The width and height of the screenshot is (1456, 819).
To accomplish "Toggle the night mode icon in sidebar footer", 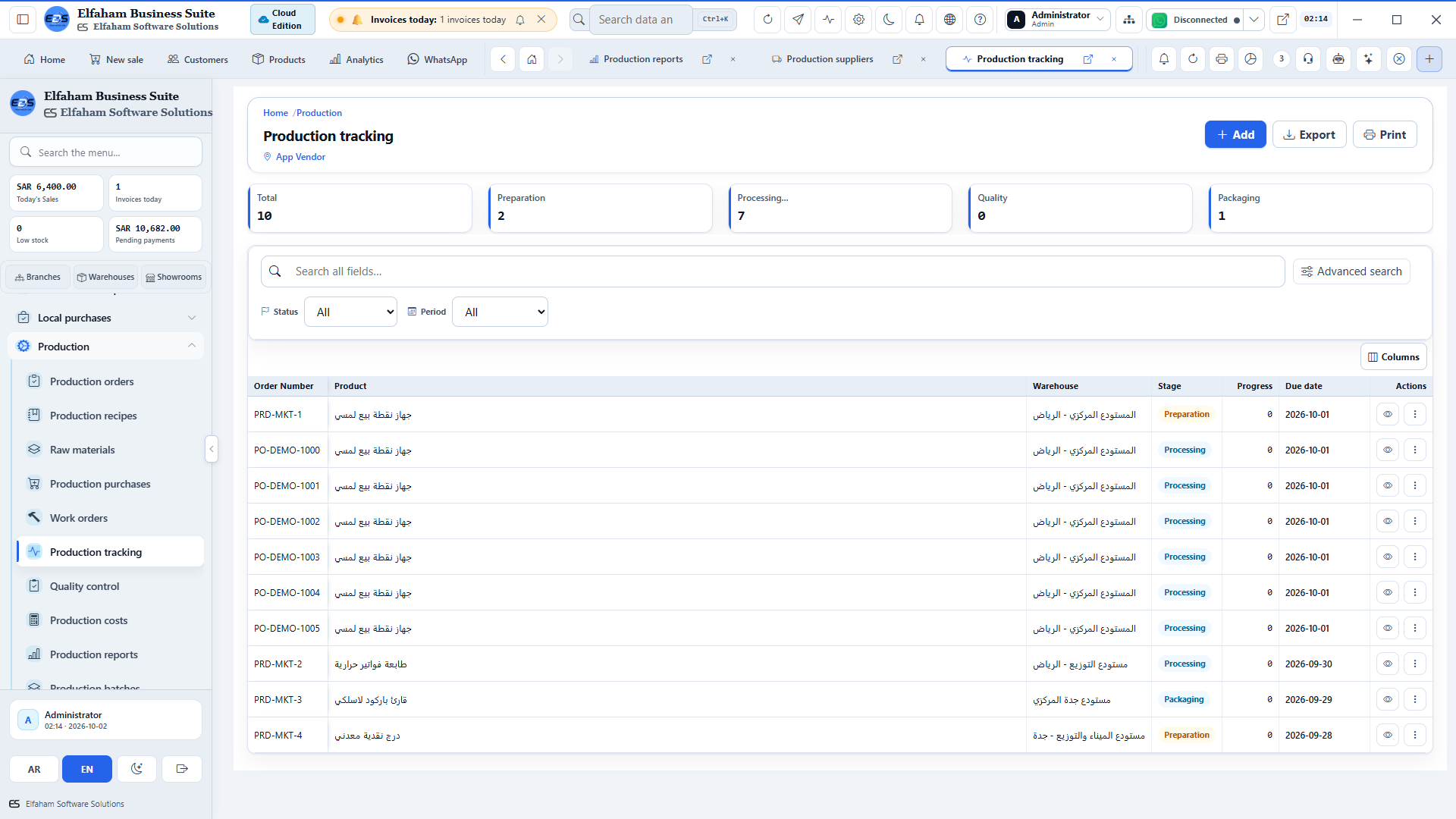I will tap(136, 769).
